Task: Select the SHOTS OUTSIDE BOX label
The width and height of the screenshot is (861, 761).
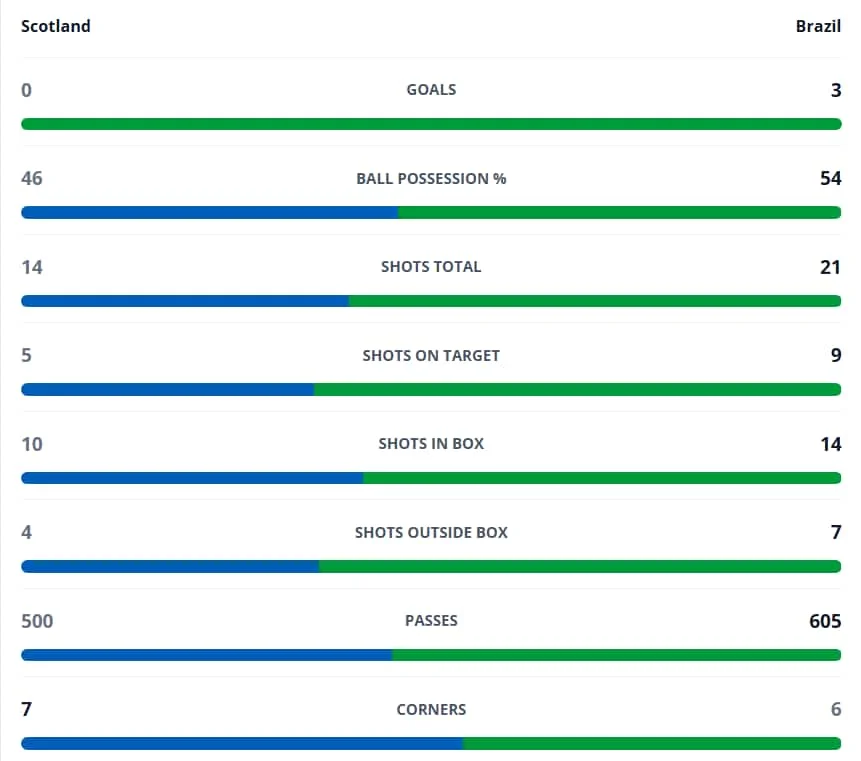Action: [x=431, y=533]
